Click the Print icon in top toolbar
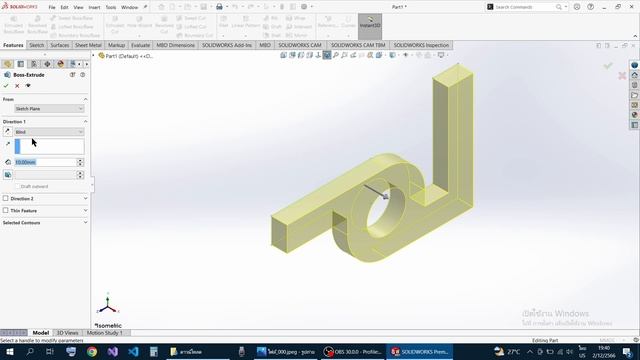 click(x=219, y=7)
